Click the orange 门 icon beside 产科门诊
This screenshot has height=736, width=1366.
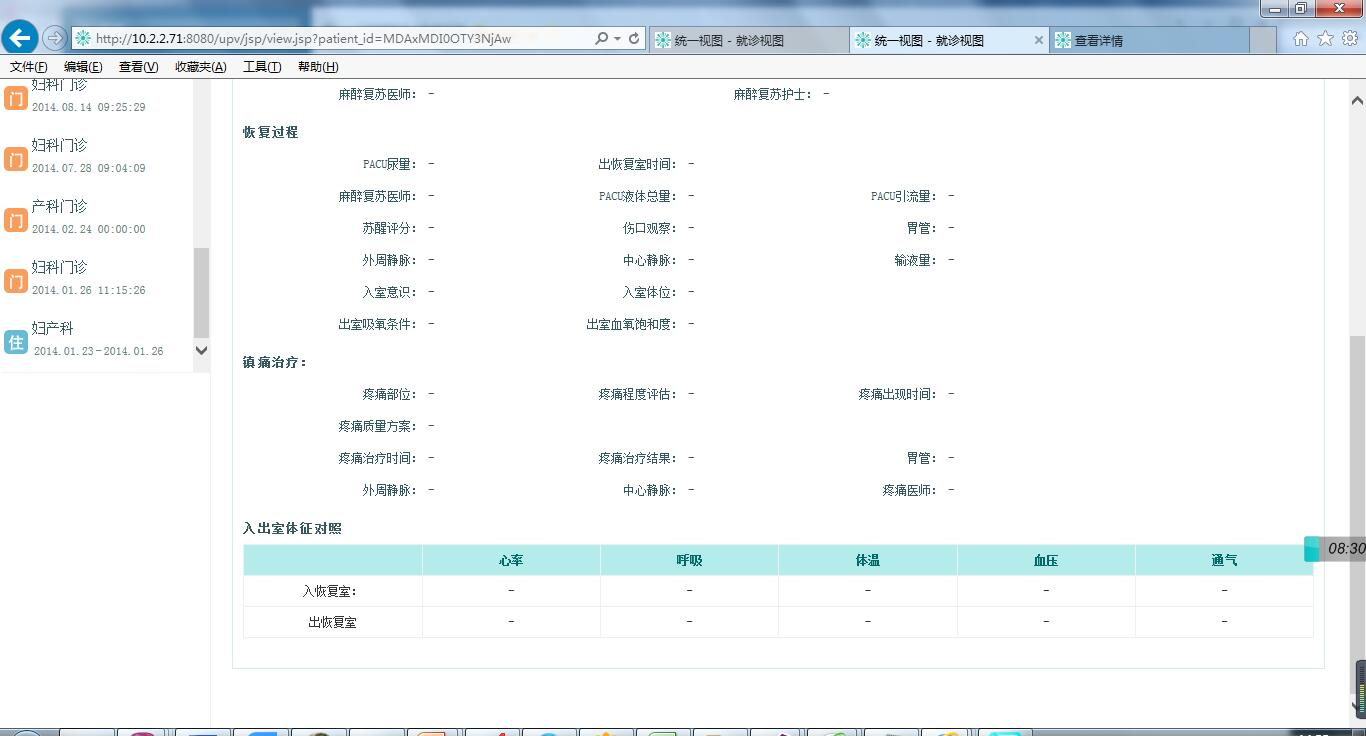point(15,220)
